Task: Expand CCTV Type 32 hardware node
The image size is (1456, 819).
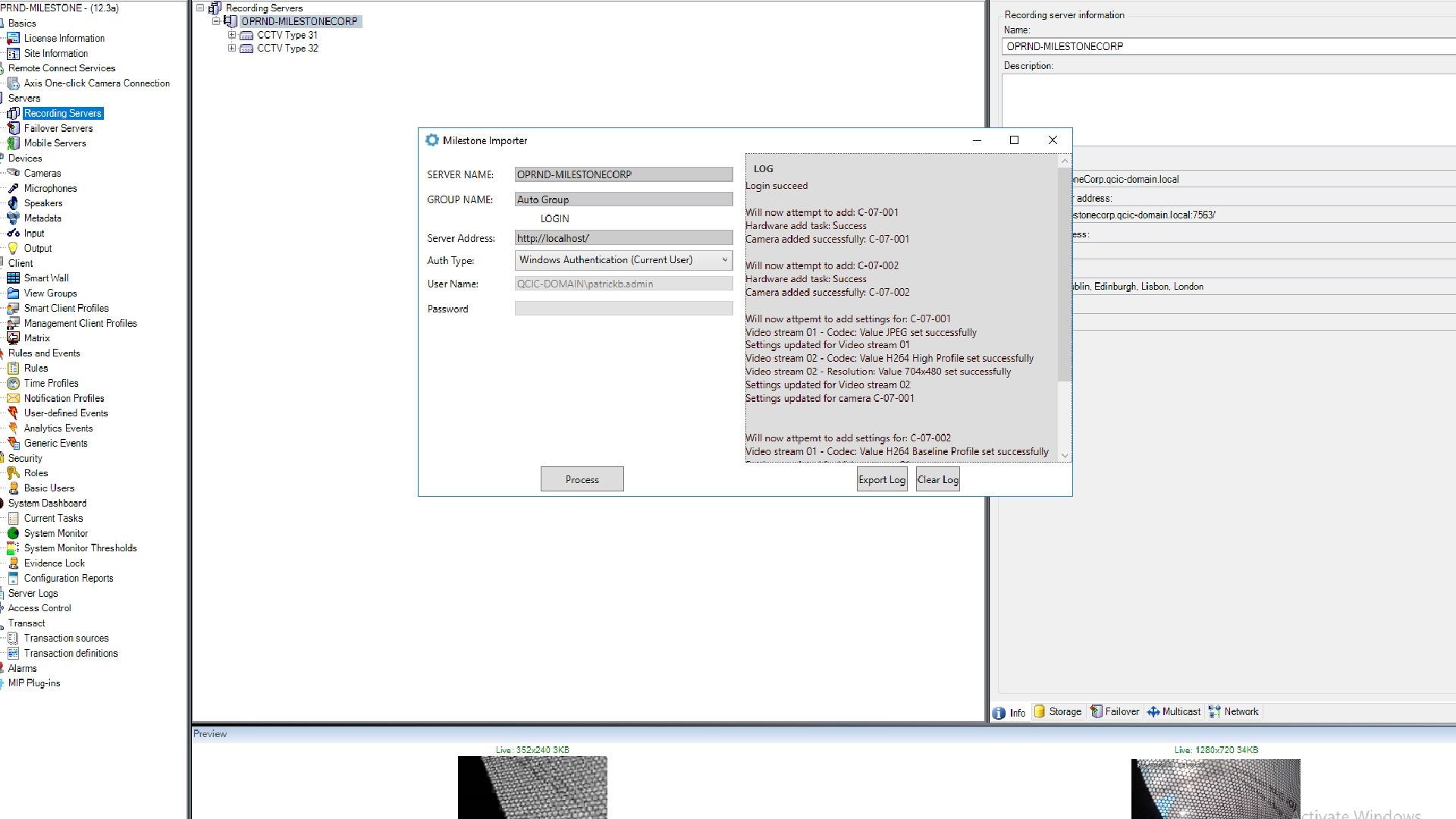Action: tap(232, 48)
